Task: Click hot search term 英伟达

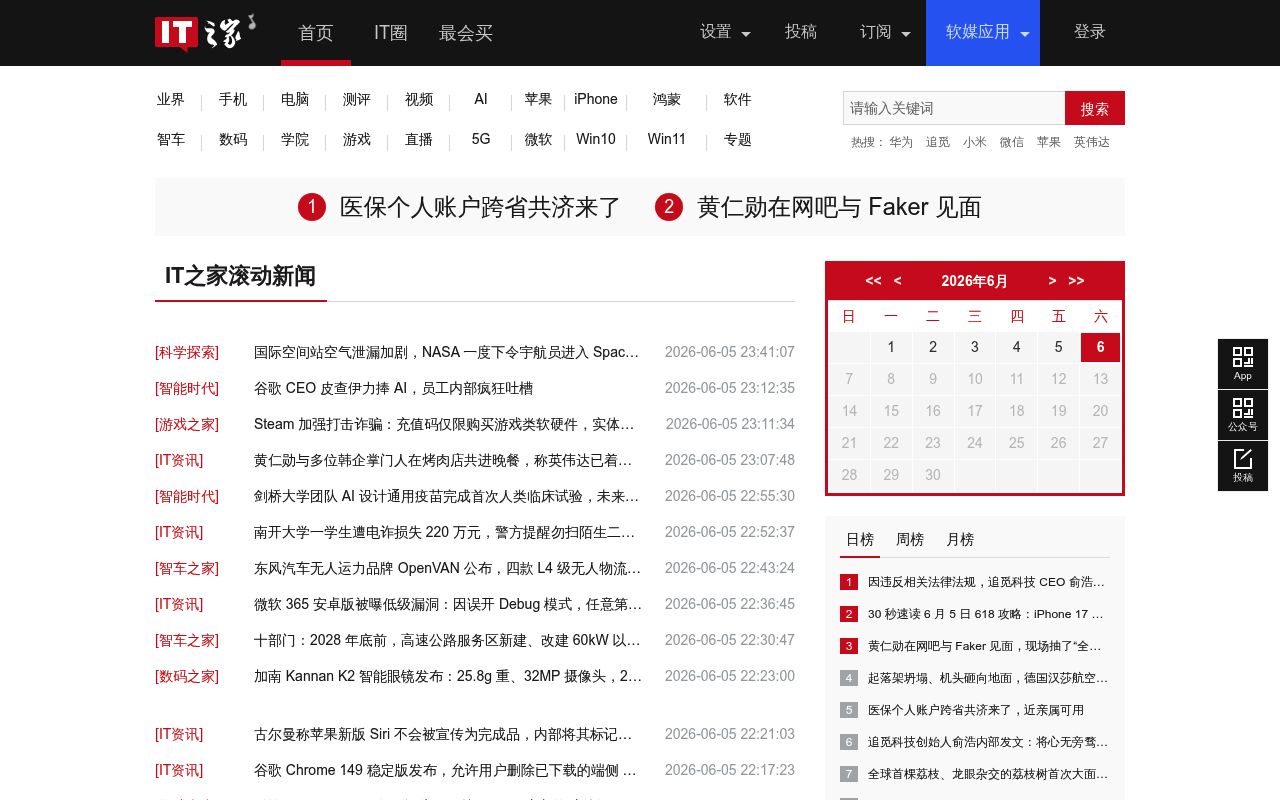Action: point(1092,142)
